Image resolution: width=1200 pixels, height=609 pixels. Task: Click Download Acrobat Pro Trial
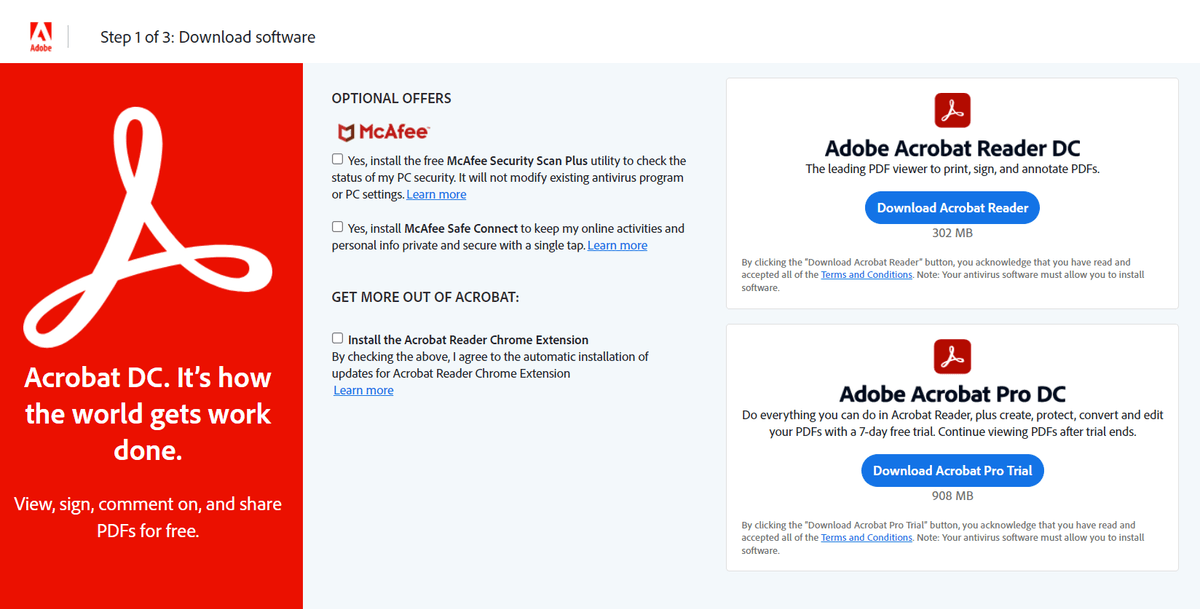952,470
